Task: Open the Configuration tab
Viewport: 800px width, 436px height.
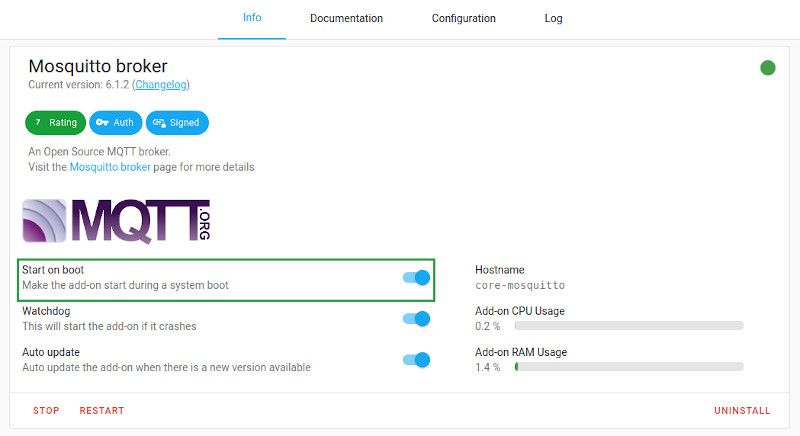Action: pyautogui.click(x=464, y=18)
